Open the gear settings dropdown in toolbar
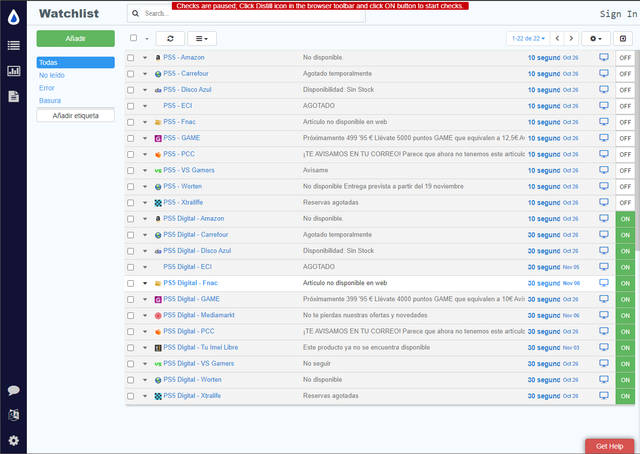640x454 pixels. click(x=596, y=38)
